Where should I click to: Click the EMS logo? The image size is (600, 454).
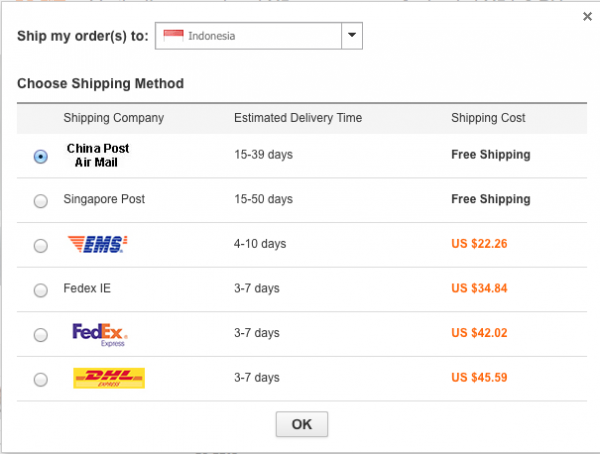pyautogui.click(x=98, y=244)
